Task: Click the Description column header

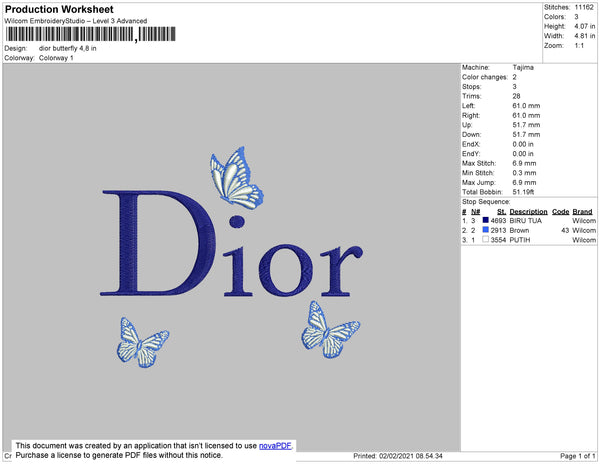Action: tap(528, 212)
